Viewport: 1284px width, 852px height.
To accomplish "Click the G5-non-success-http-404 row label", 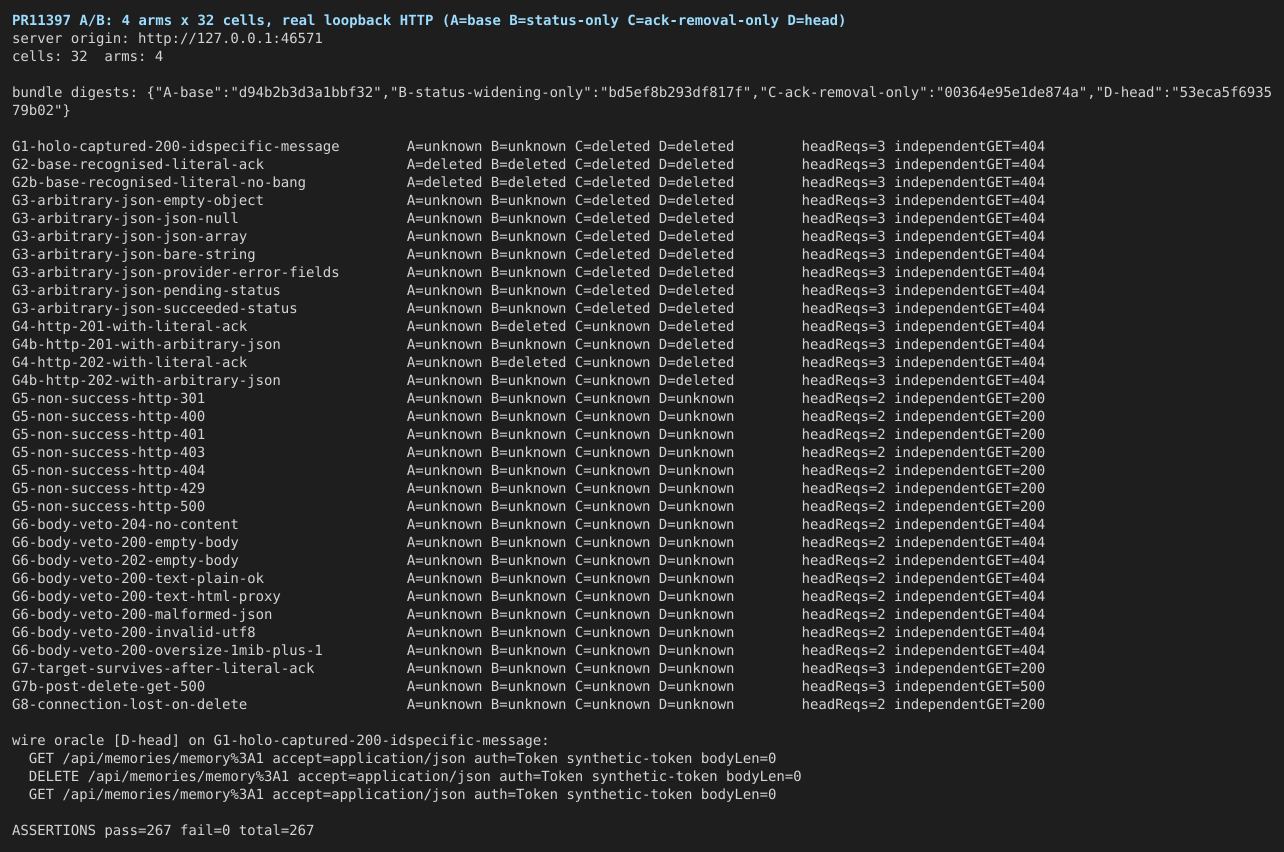I will [109, 470].
